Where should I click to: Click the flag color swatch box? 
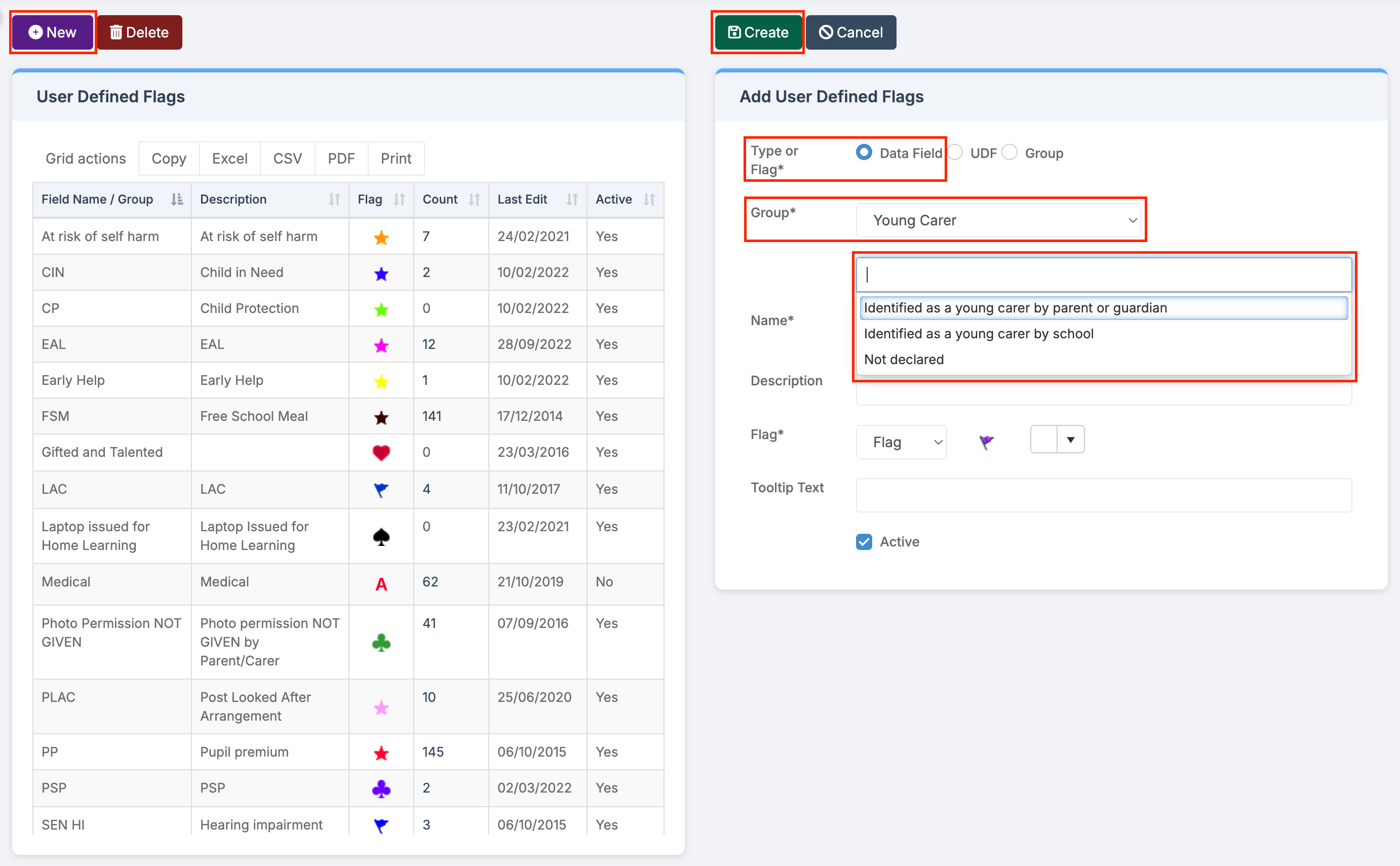(1044, 440)
